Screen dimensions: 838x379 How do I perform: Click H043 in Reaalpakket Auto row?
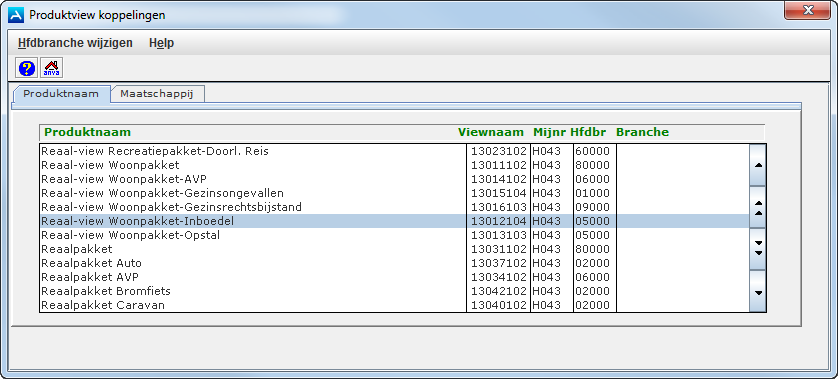[x=546, y=263]
